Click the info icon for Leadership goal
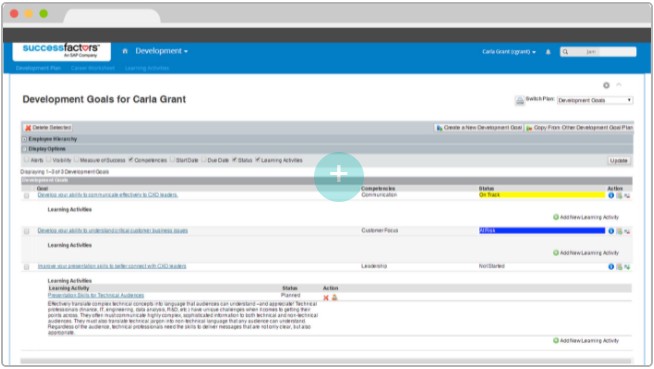The image size is (654, 369). tap(611, 266)
